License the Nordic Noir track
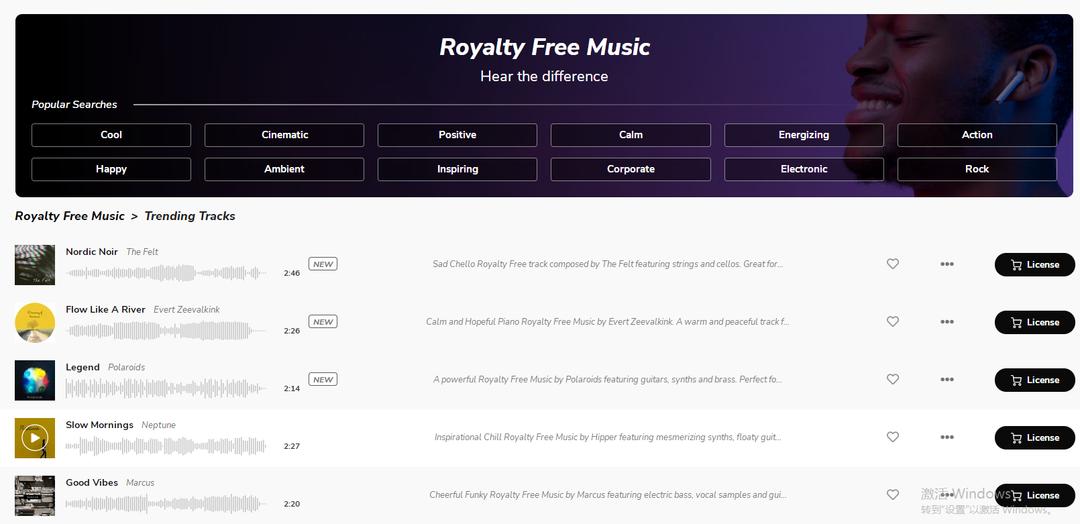 [1034, 265]
